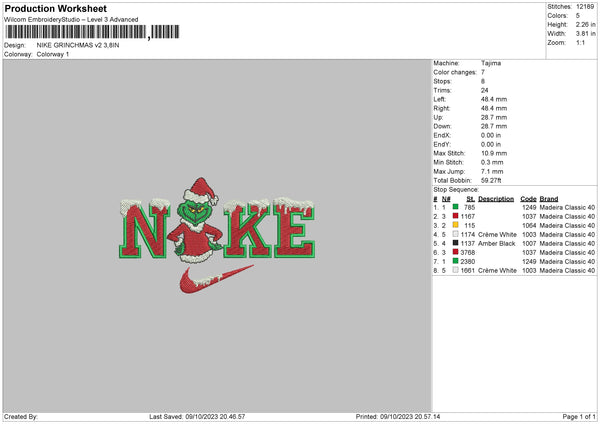Click design name 'NIKE GRINCHMAS v2 3,8IN'
This screenshot has width=600, height=424.
pos(78,45)
